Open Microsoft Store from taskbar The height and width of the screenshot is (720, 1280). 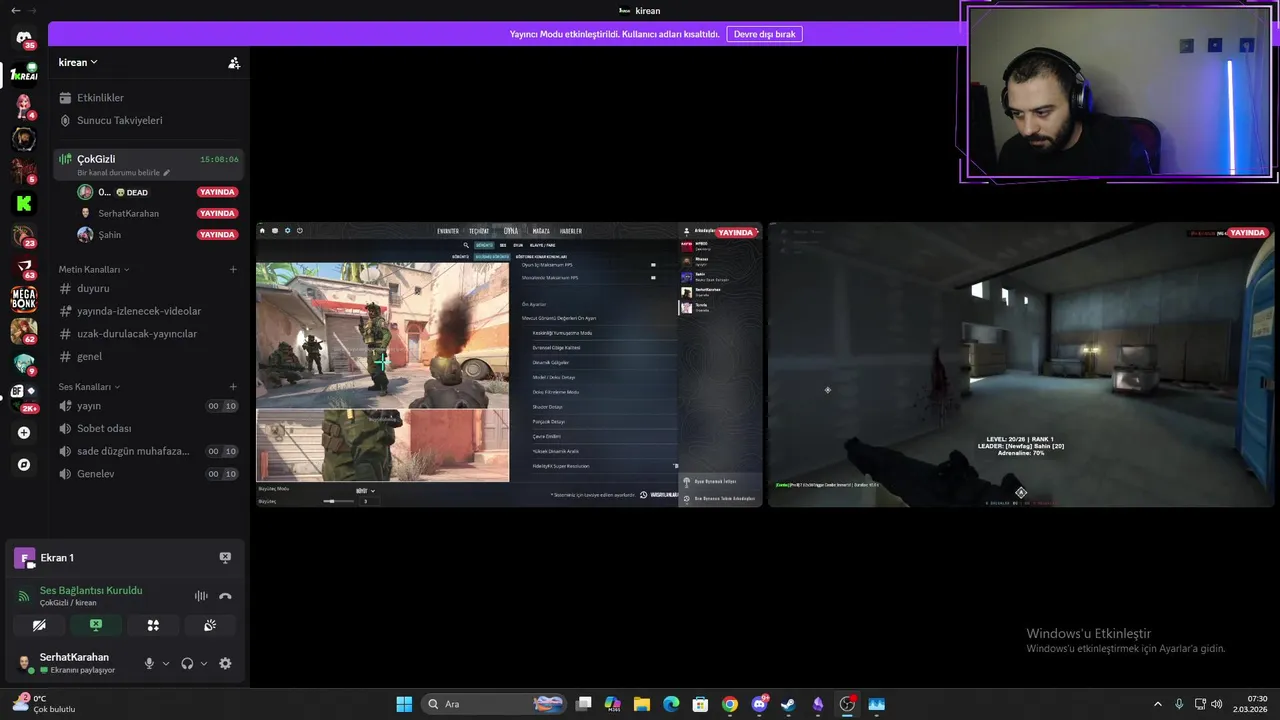[701, 704]
